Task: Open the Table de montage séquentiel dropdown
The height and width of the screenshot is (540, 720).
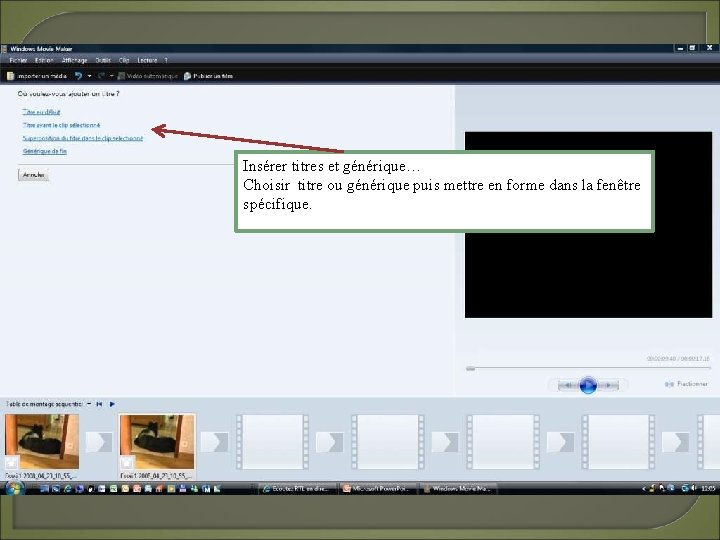Action: tap(89, 404)
